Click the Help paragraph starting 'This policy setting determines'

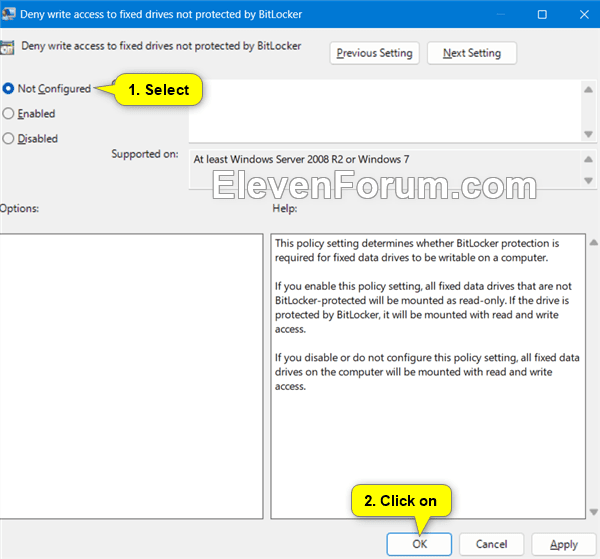417,250
